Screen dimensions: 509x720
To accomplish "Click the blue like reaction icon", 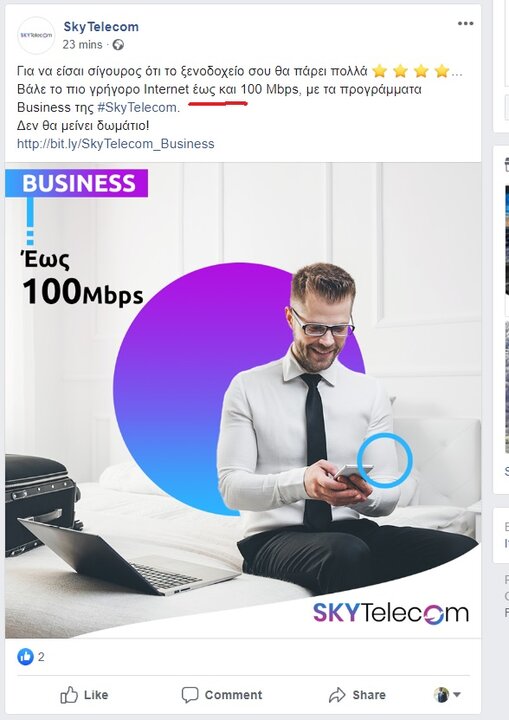I will [x=26, y=657].
